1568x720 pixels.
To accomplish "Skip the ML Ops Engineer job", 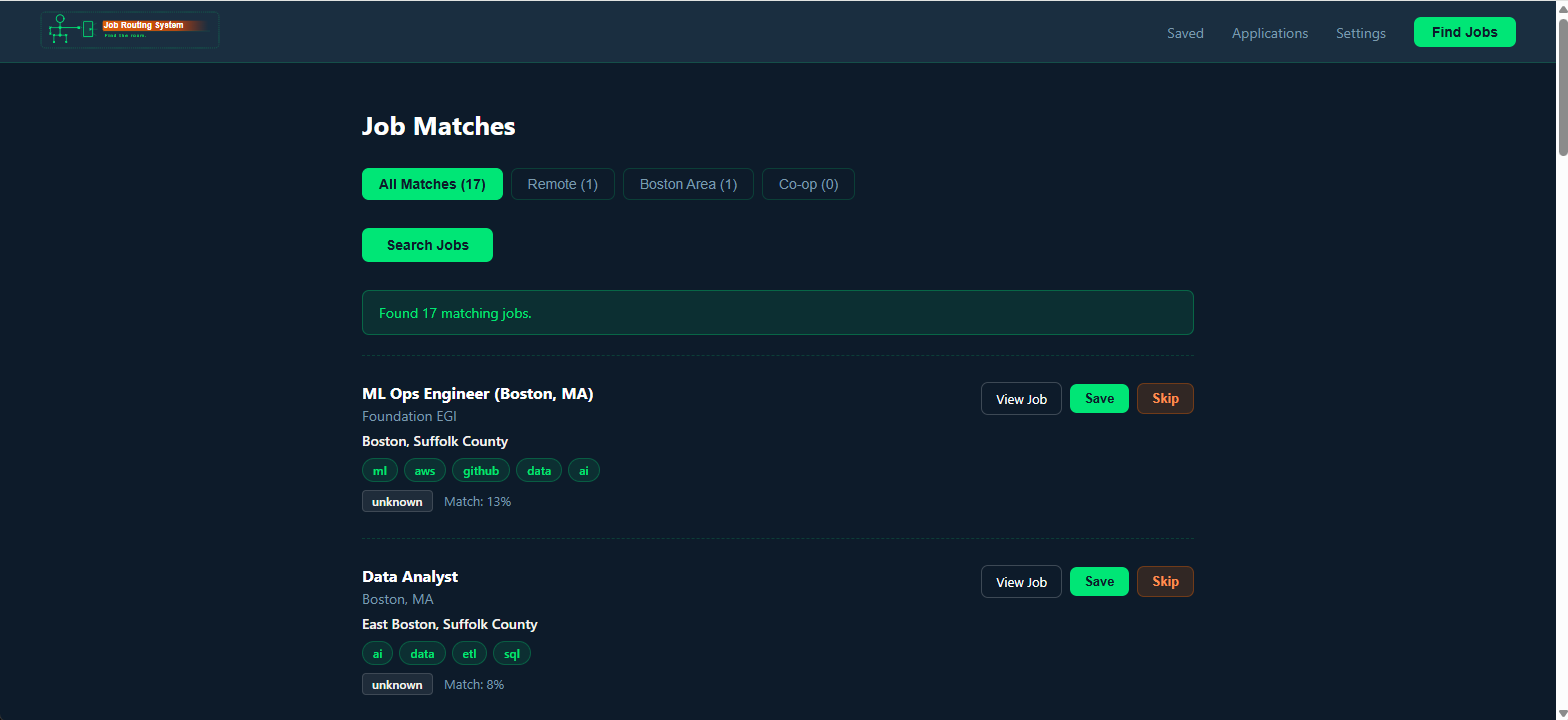I will (1165, 398).
